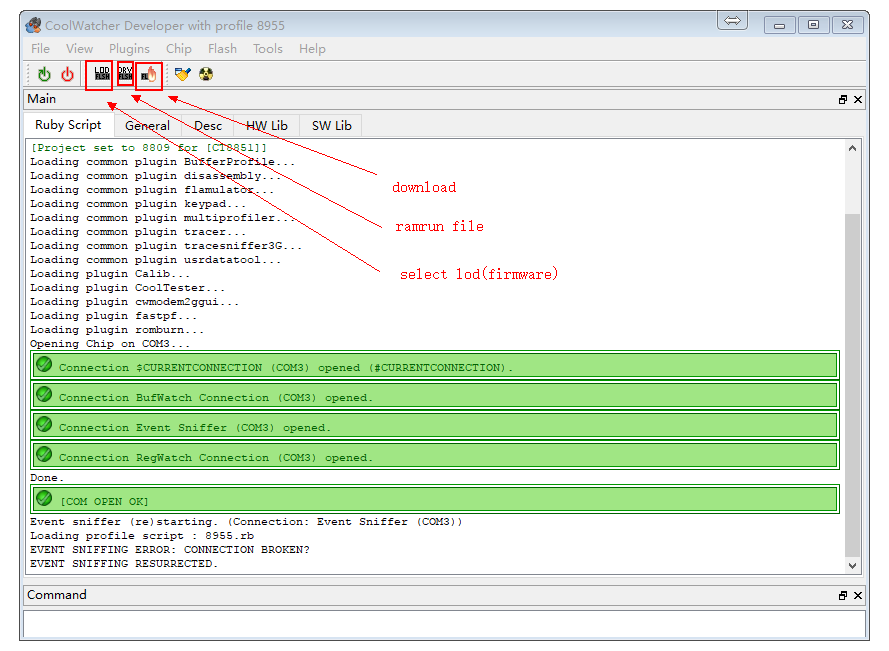Click the CoolWatcher app icon in title bar

click(34, 25)
